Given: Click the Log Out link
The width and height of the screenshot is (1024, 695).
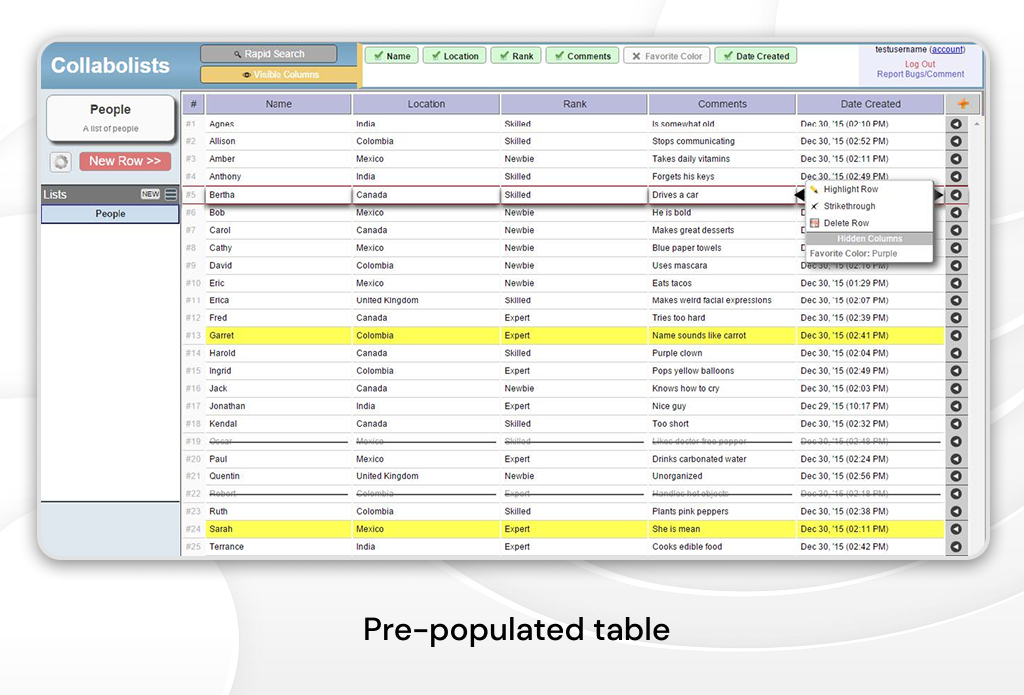Looking at the screenshot, I should pyautogui.click(x=920, y=64).
